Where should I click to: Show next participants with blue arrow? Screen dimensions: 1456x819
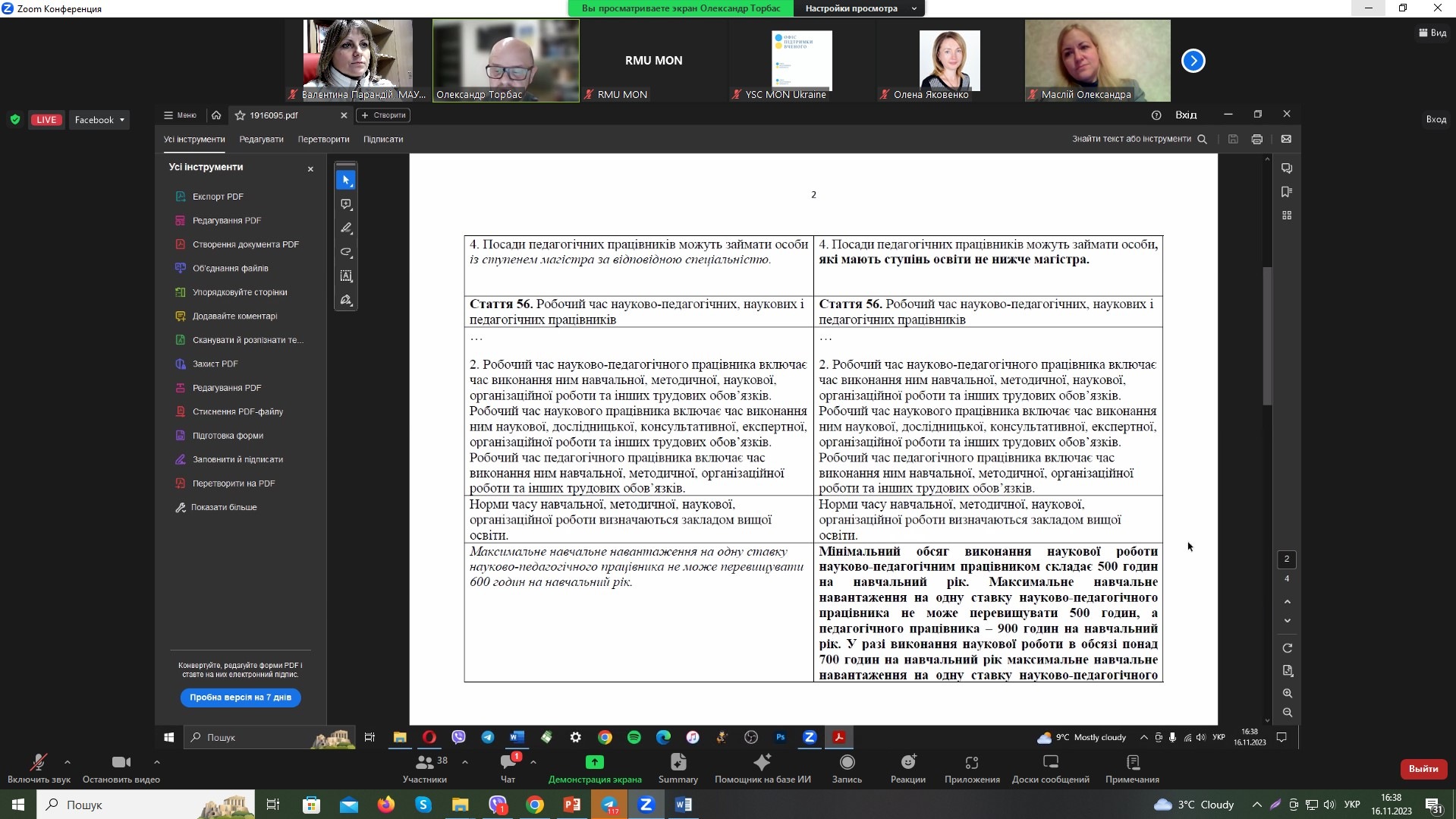pos(1193,61)
